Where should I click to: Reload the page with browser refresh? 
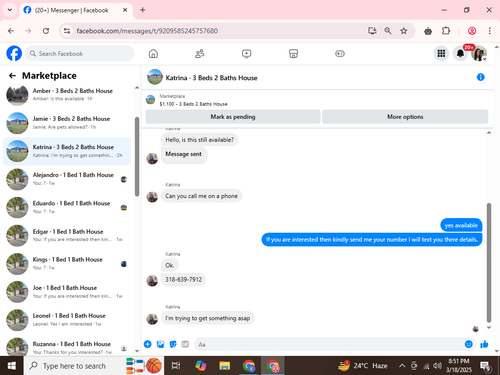click(x=46, y=31)
